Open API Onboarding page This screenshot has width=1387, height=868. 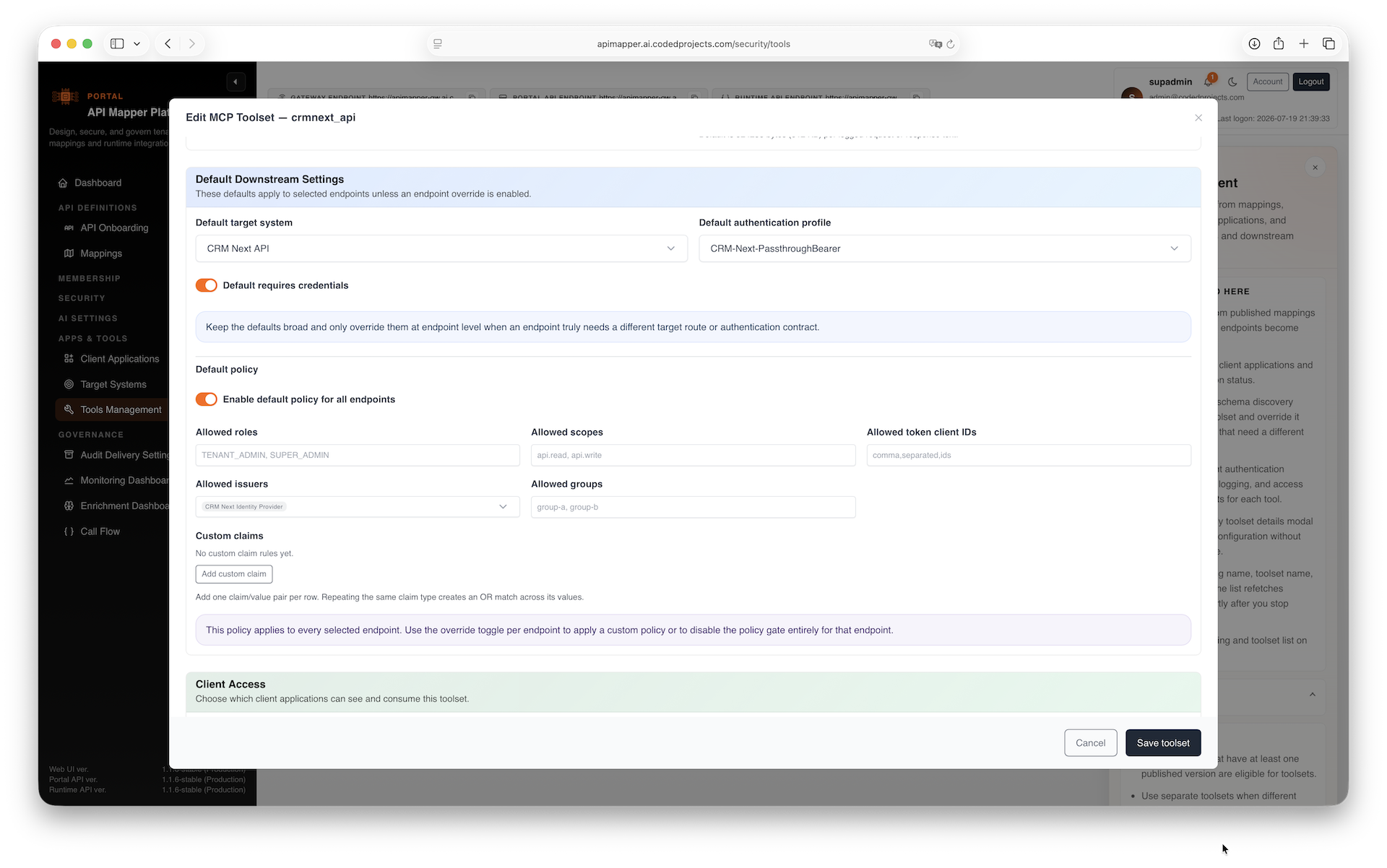(x=115, y=227)
